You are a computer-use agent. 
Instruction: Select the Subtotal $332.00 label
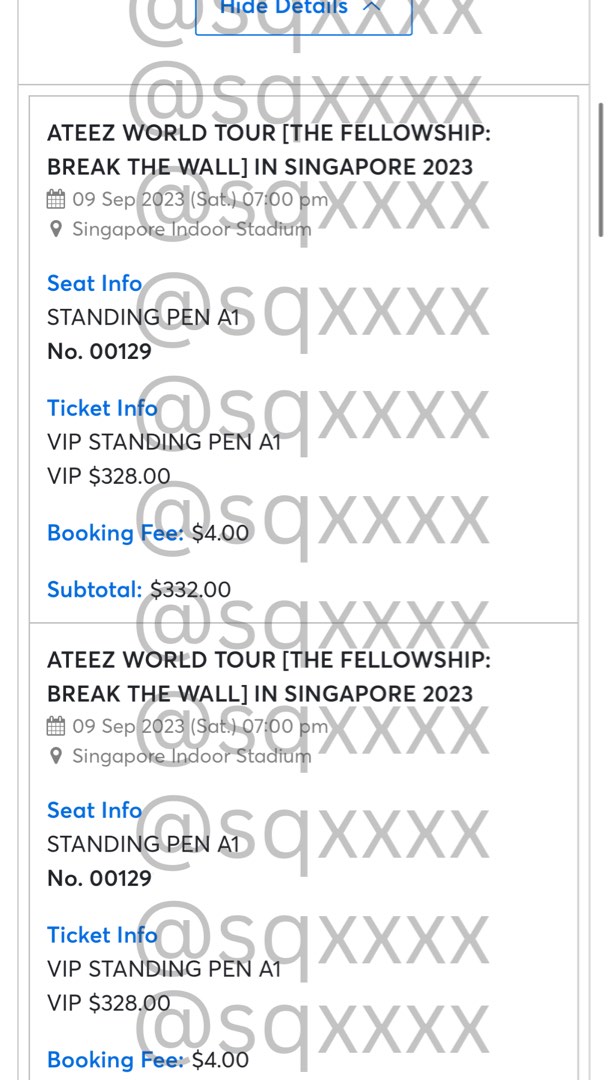[x=140, y=589]
